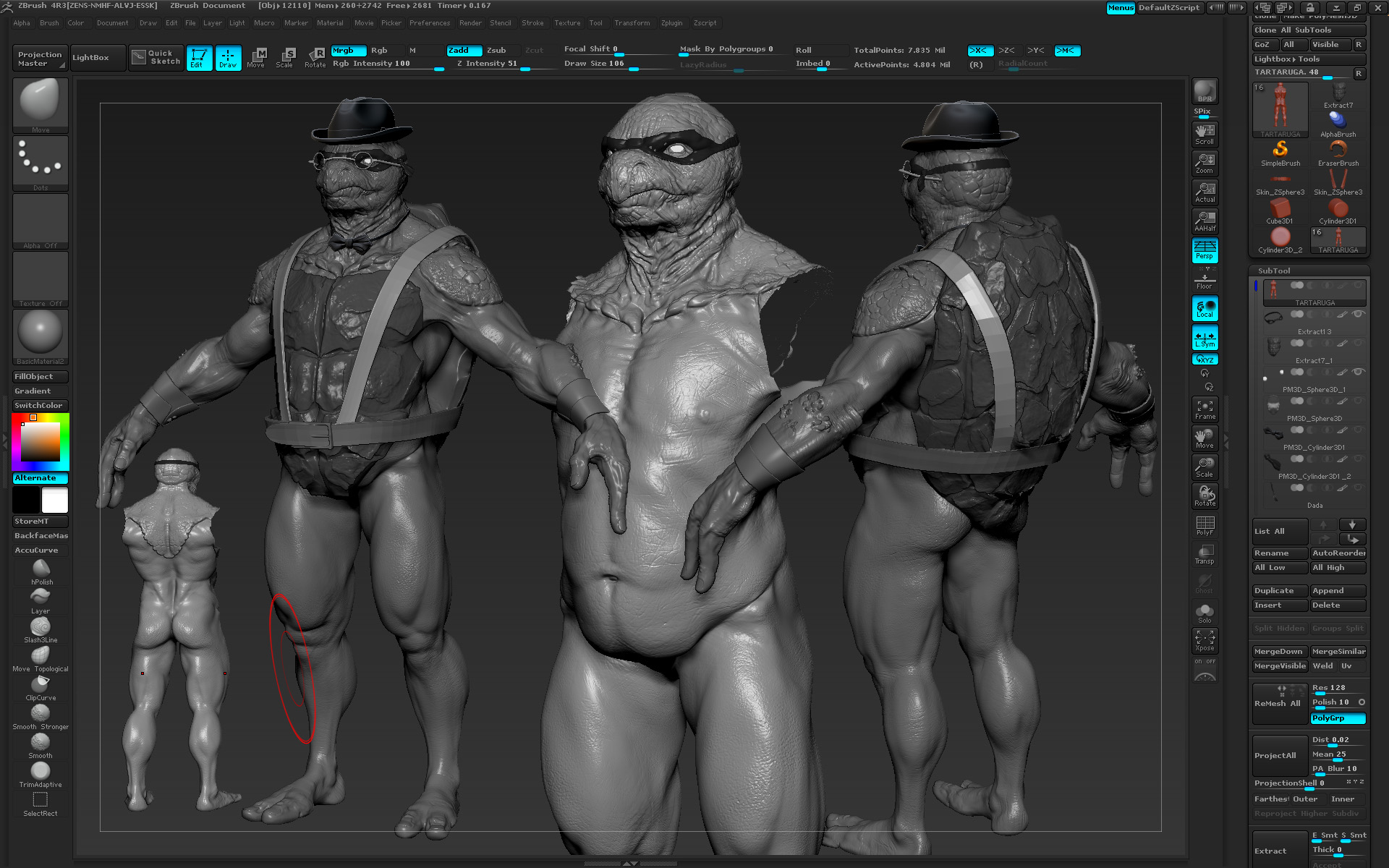Toggle L.Sym local symmetry

(x=1205, y=337)
